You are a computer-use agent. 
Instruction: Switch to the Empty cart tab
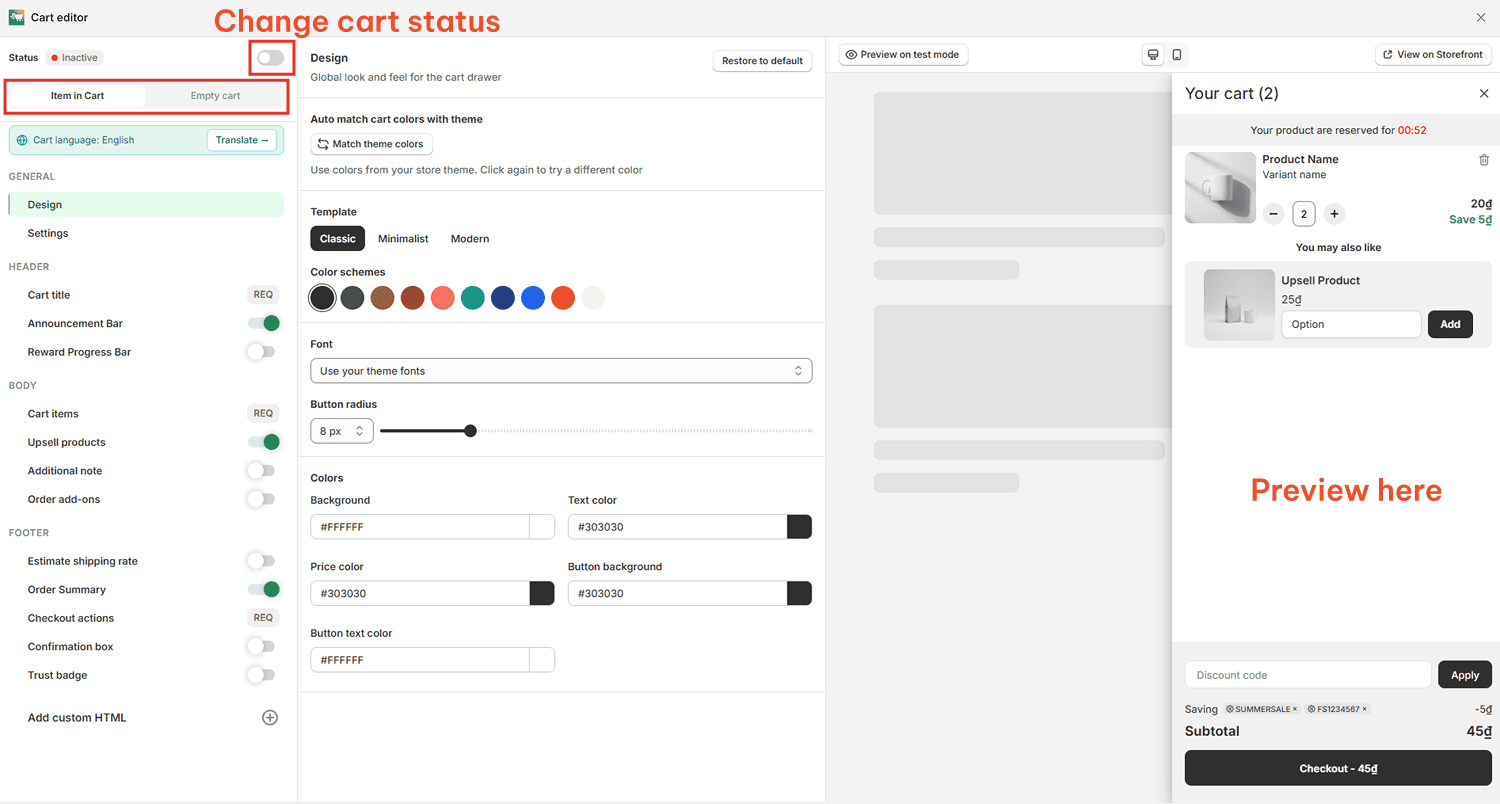click(215, 96)
